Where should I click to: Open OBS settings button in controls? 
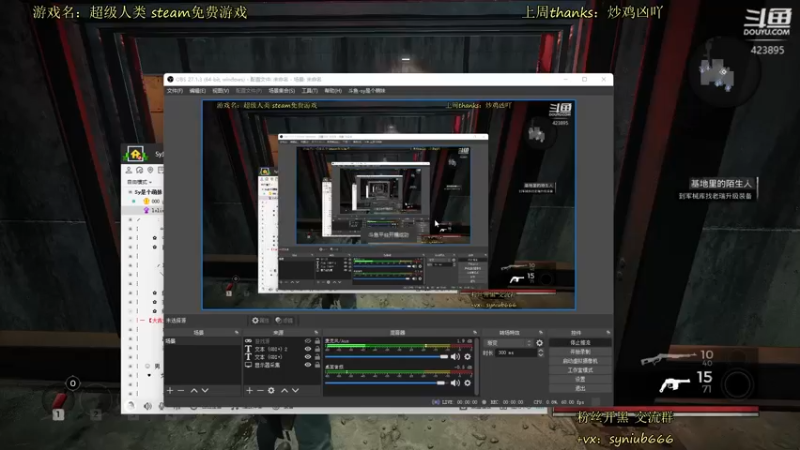[580, 379]
